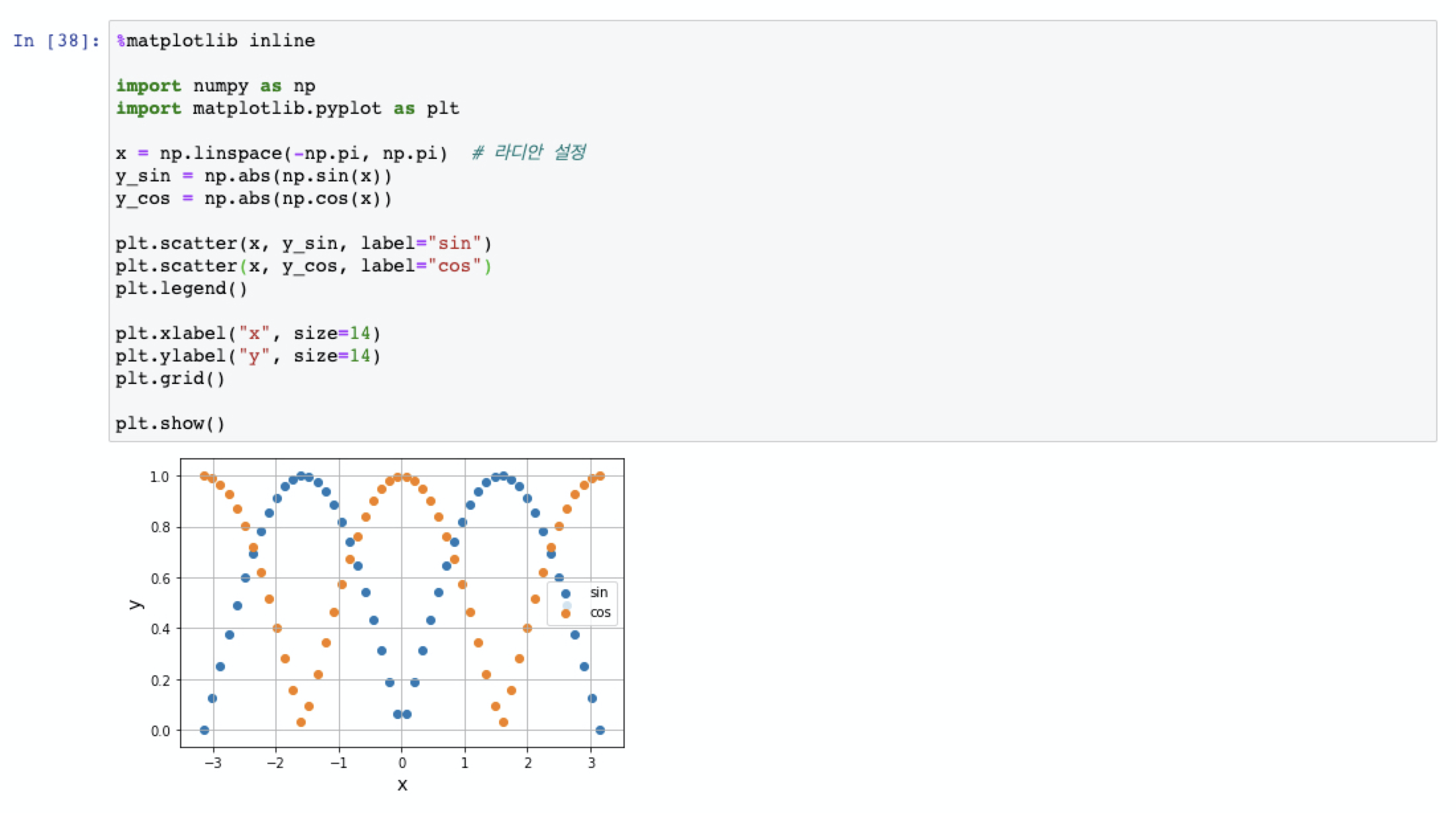
Task: Click the 1.0 tick label on y-axis
Action: pyautogui.click(x=159, y=477)
